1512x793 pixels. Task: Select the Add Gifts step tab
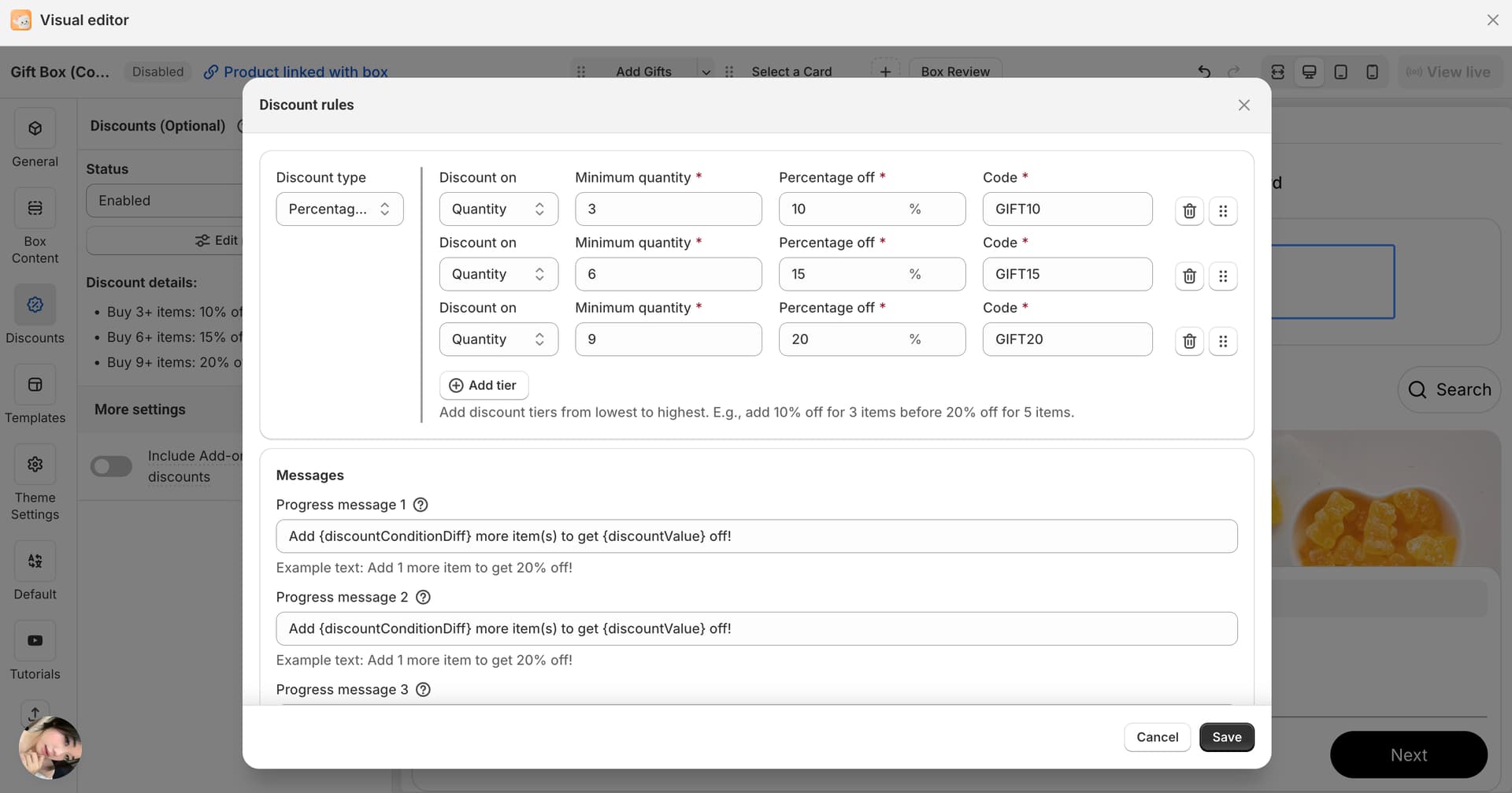tap(643, 72)
